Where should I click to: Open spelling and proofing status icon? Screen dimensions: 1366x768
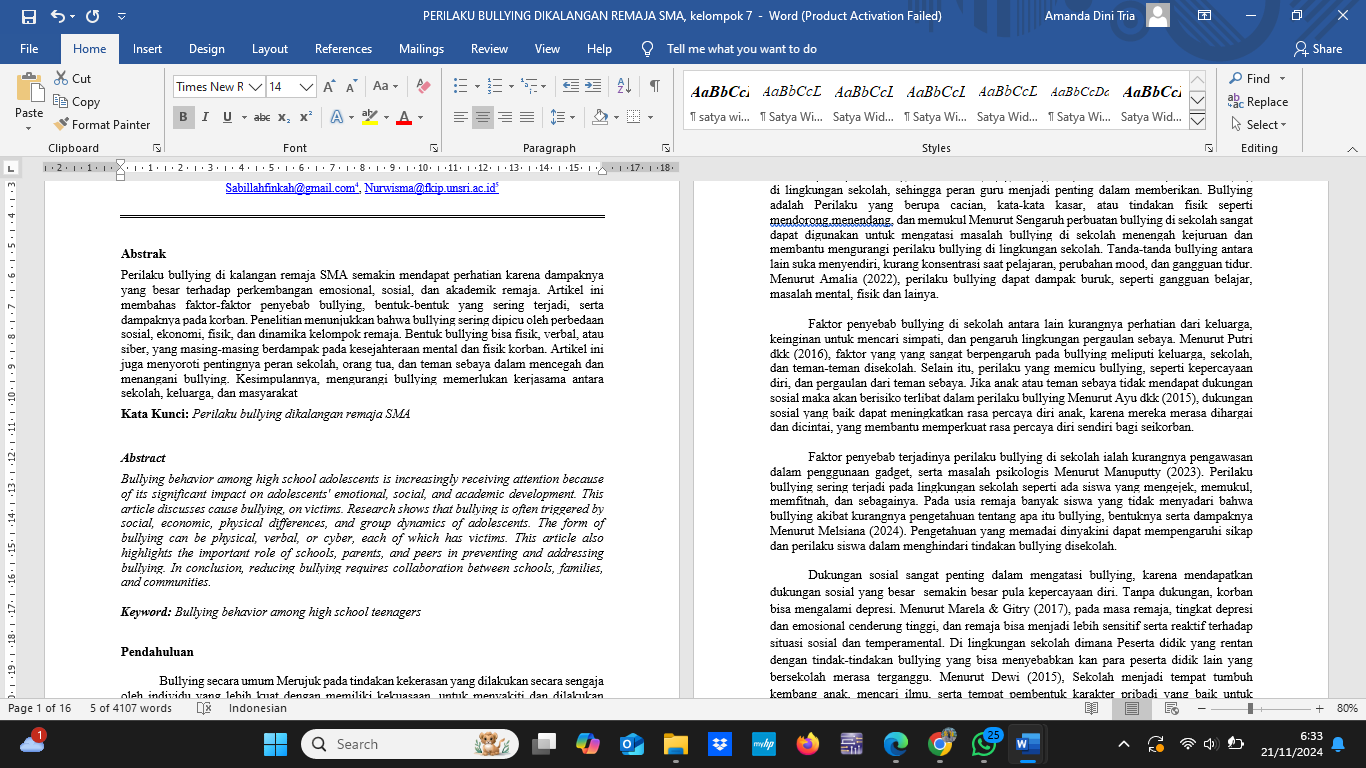[204, 708]
